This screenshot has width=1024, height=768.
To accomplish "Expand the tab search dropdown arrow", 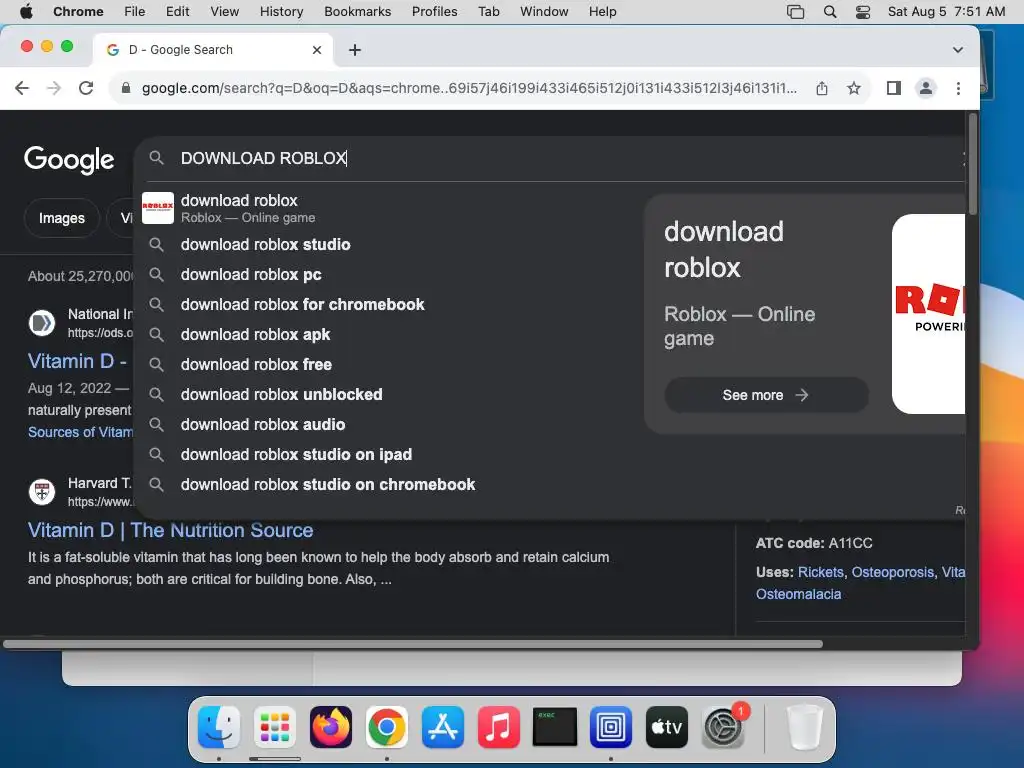I will pos(957,50).
